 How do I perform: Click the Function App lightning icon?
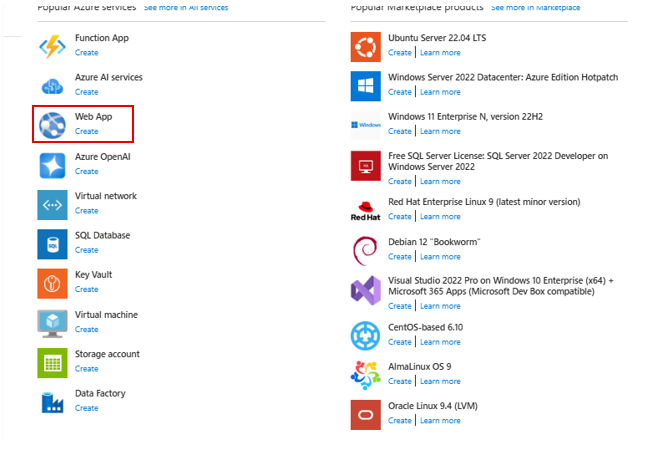(x=52, y=46)
